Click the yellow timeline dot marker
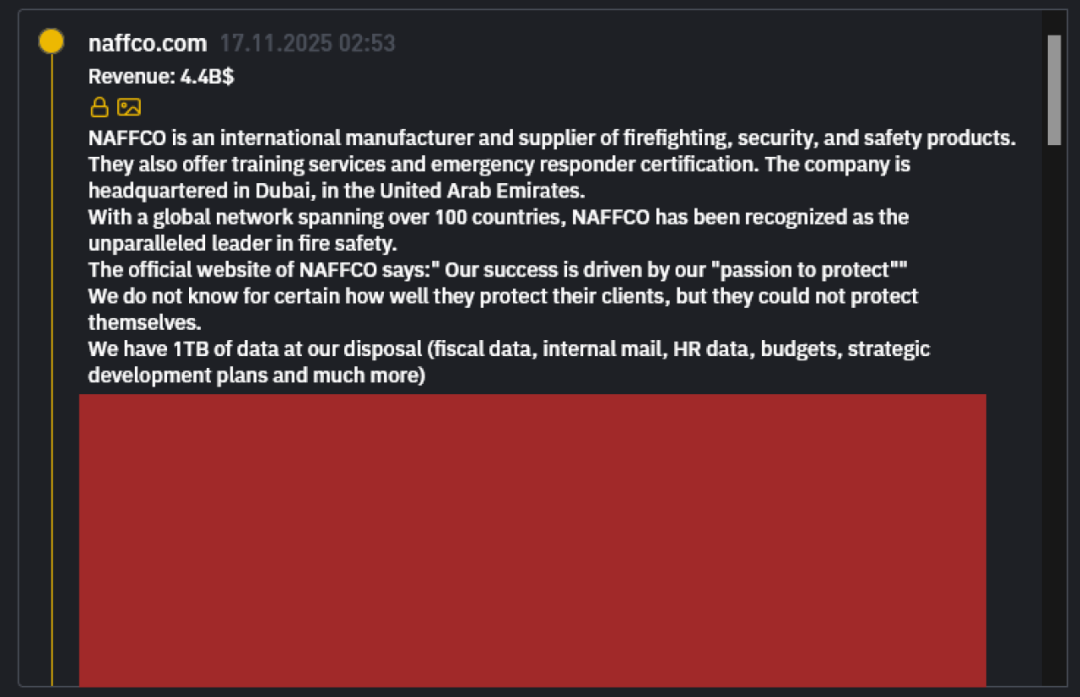Screen dimensions: 1080x697 51,42
